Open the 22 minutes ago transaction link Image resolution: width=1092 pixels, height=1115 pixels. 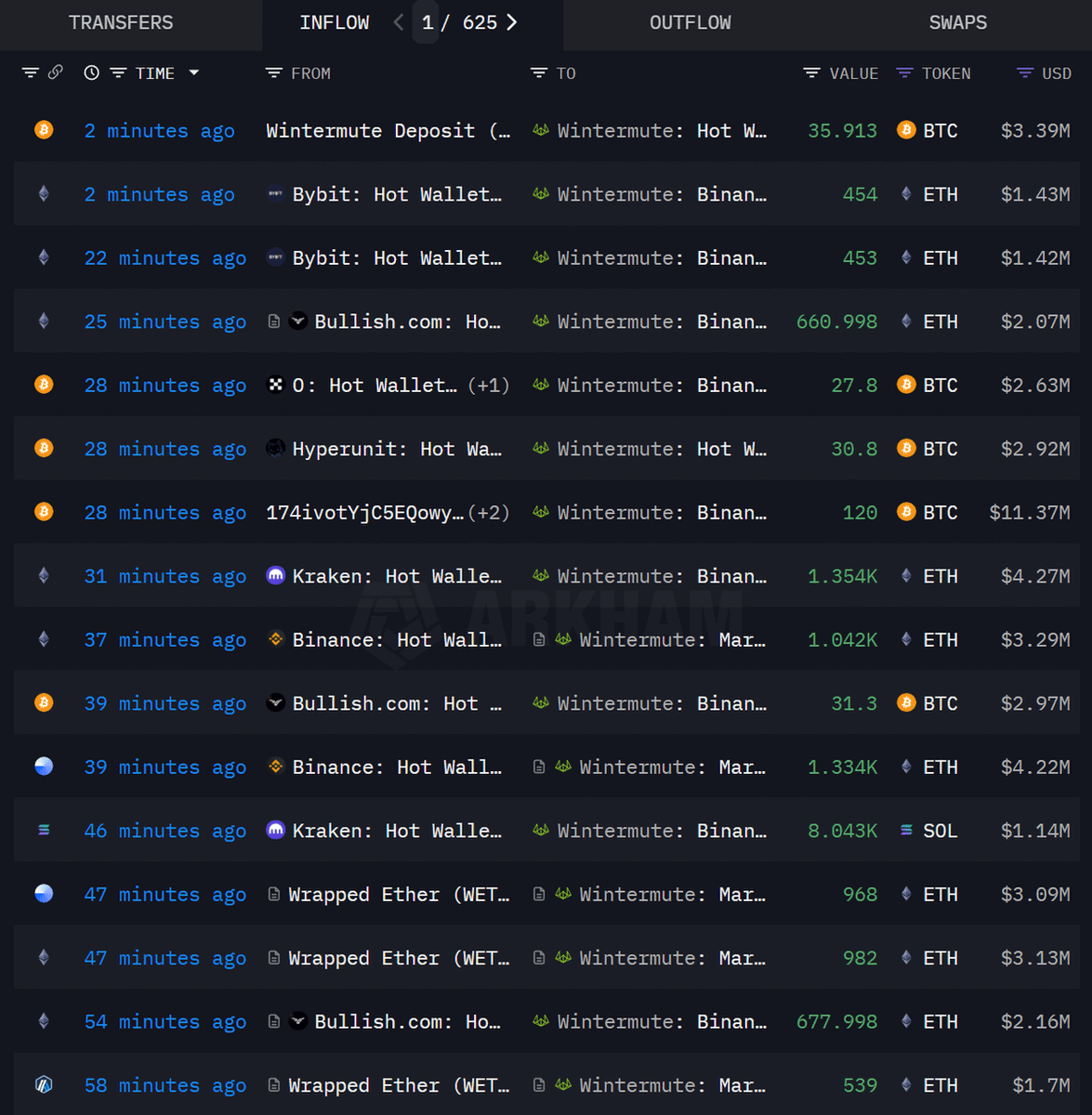tap(165, 258)
